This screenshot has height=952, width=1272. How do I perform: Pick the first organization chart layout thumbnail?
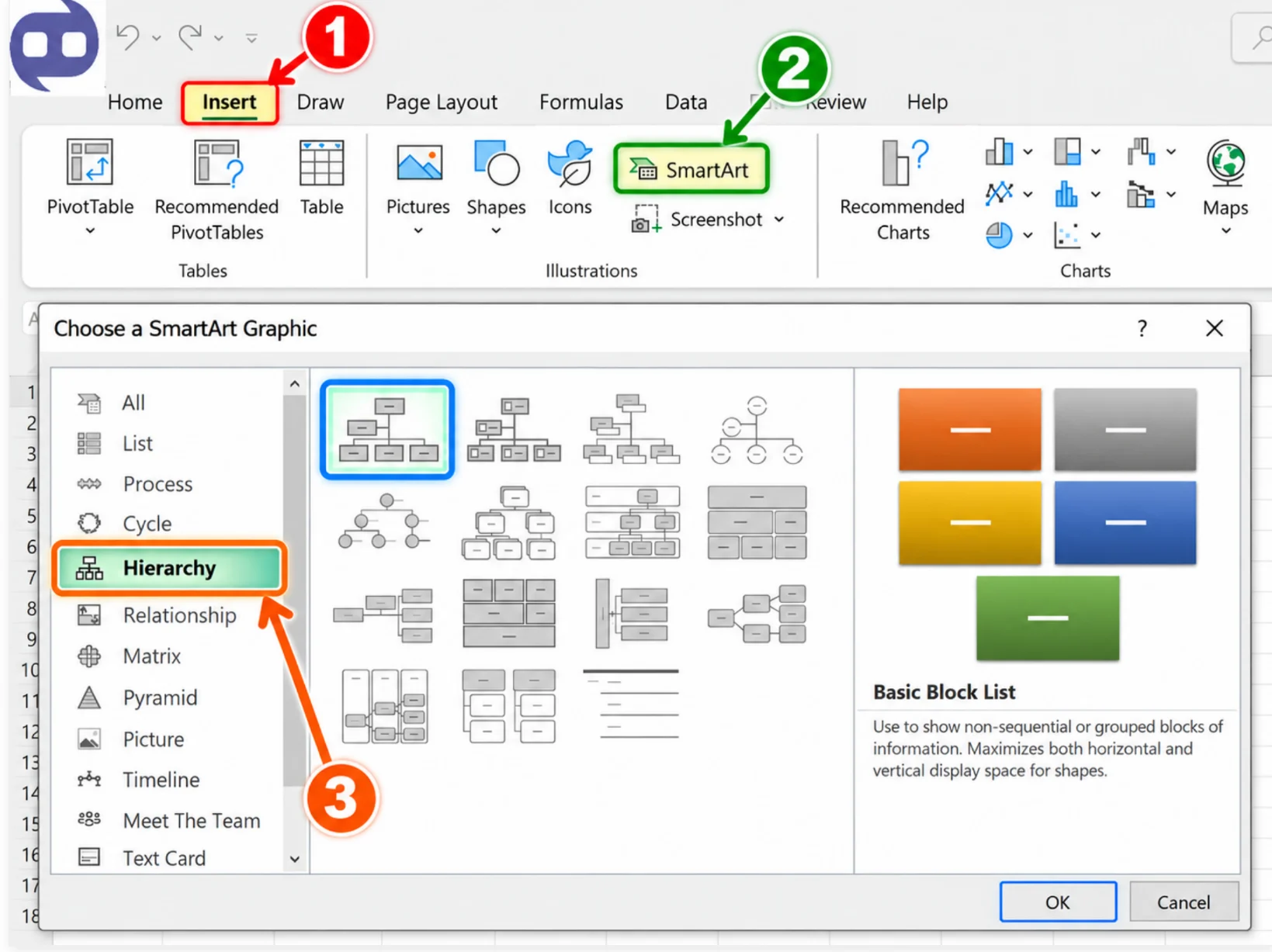[387, 429]
